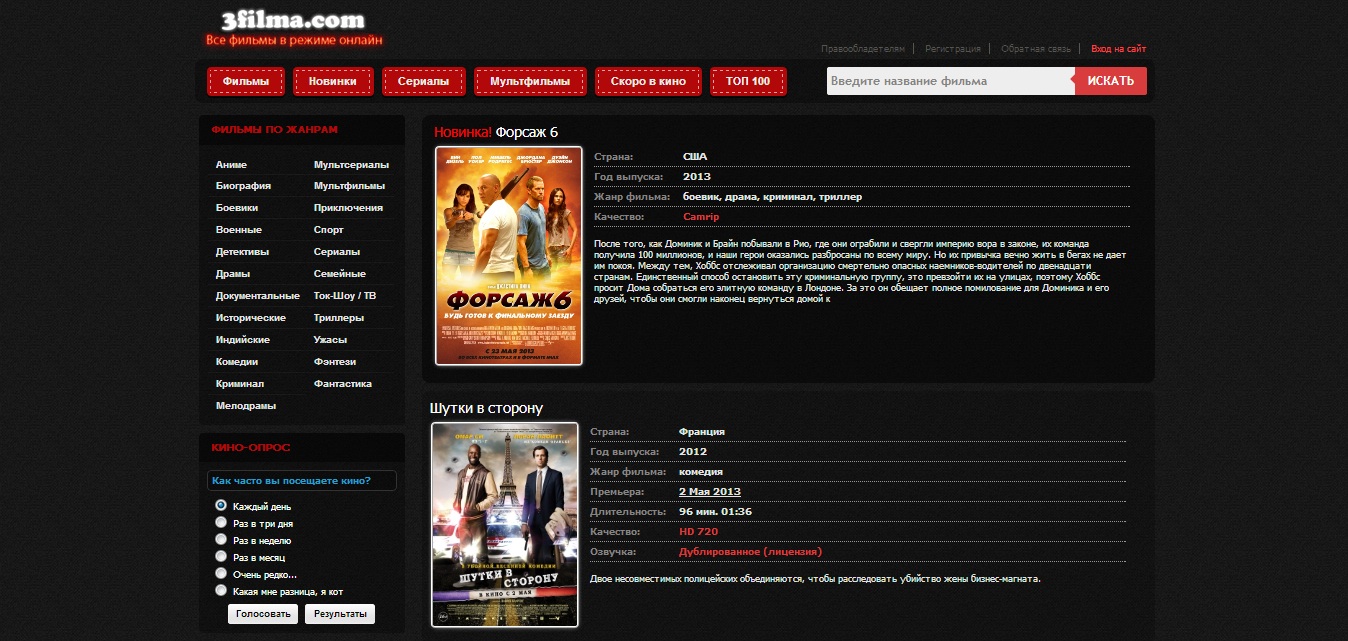
Task: Open the Комедии genre list
Action: tap(237, 362)
